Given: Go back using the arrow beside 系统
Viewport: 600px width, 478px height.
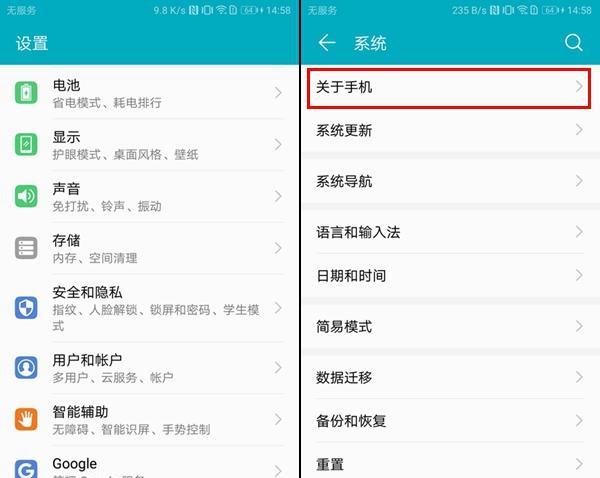Looking at the screenshot, I should coord(327,42).
